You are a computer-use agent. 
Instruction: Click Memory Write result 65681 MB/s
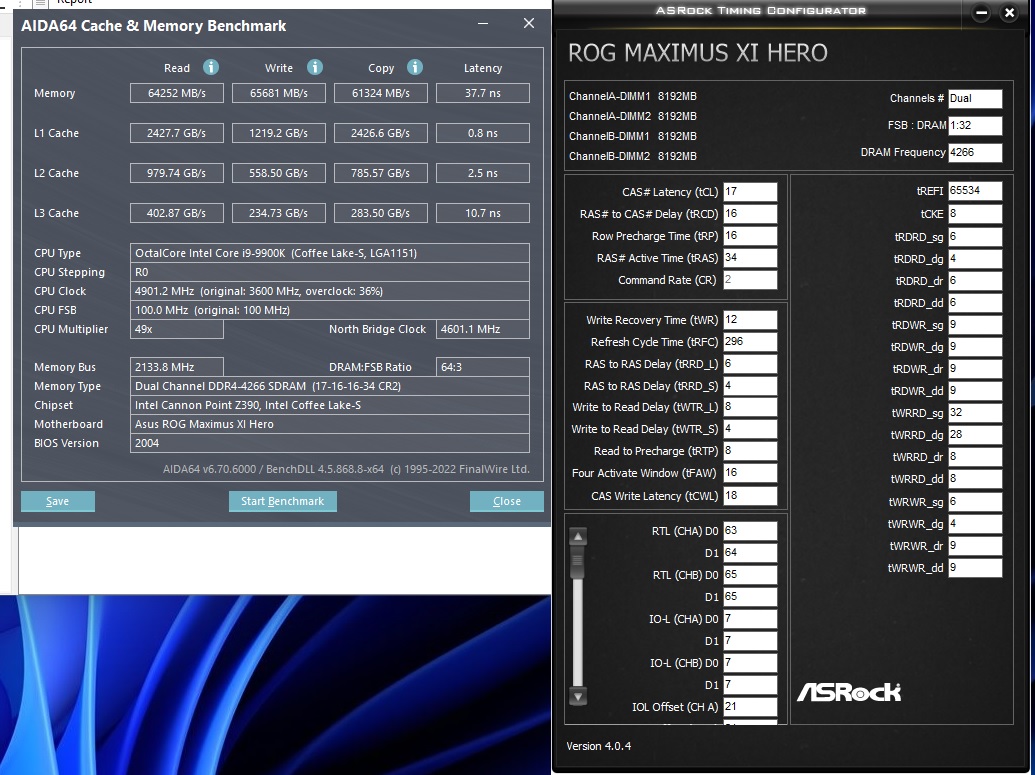pos(279,93)
